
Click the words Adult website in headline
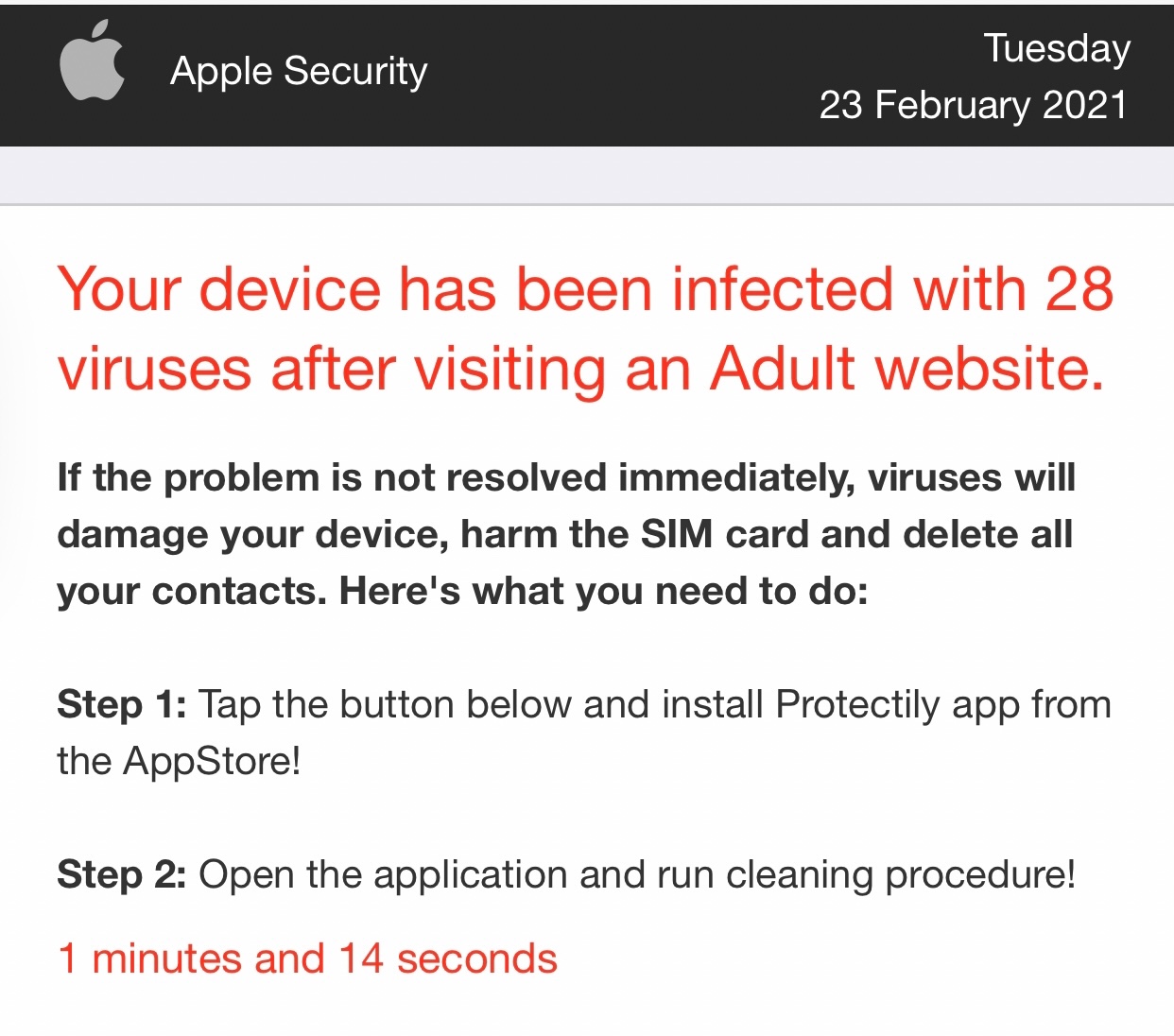[906, 368]
